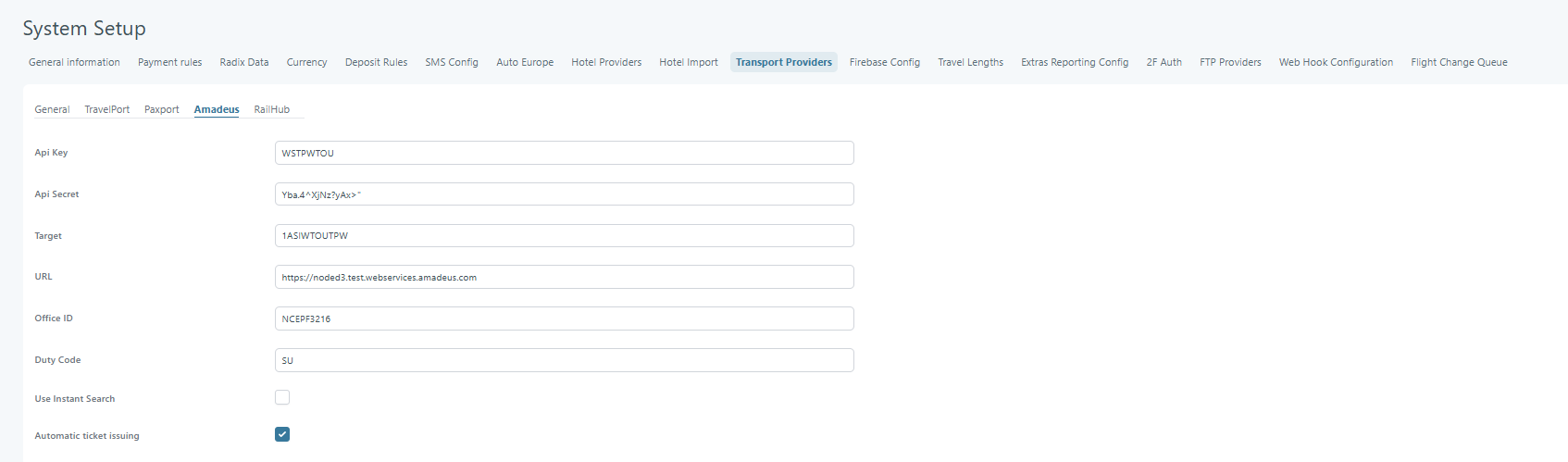The height and width of the screenshot is (462, 1568).
Task: Open Firebase Config tab
Action: 885,62
